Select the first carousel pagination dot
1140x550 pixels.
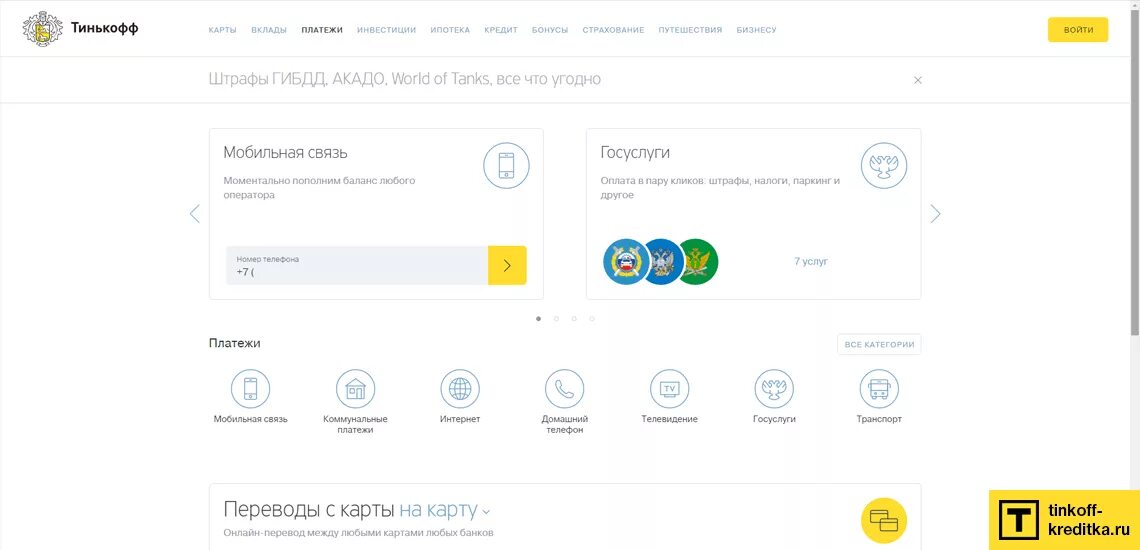point(539,319)
